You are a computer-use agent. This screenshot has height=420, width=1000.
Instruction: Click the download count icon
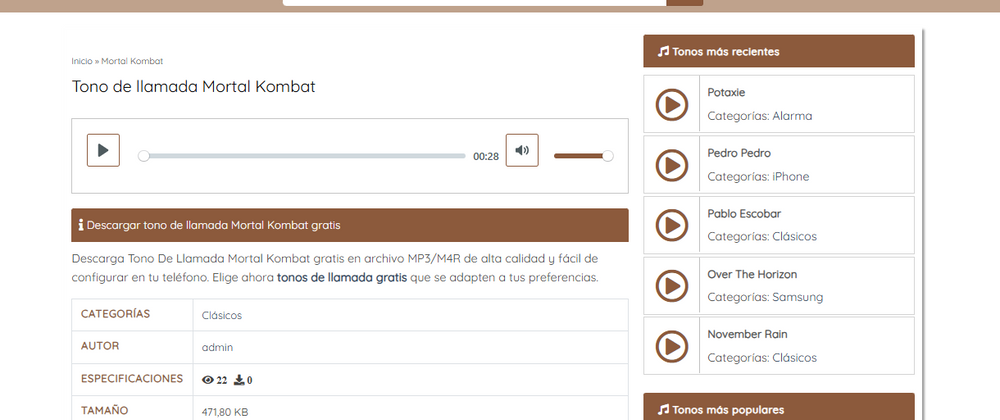pos(239,380)
